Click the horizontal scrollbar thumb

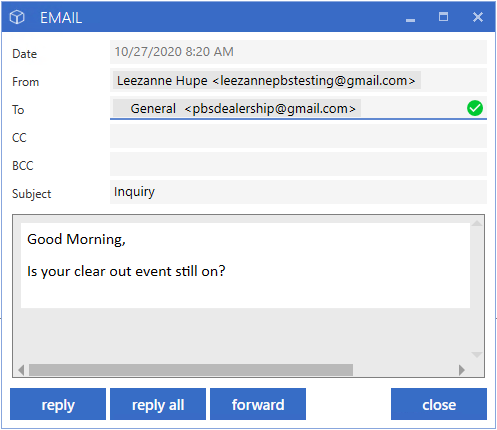[191, 370]
